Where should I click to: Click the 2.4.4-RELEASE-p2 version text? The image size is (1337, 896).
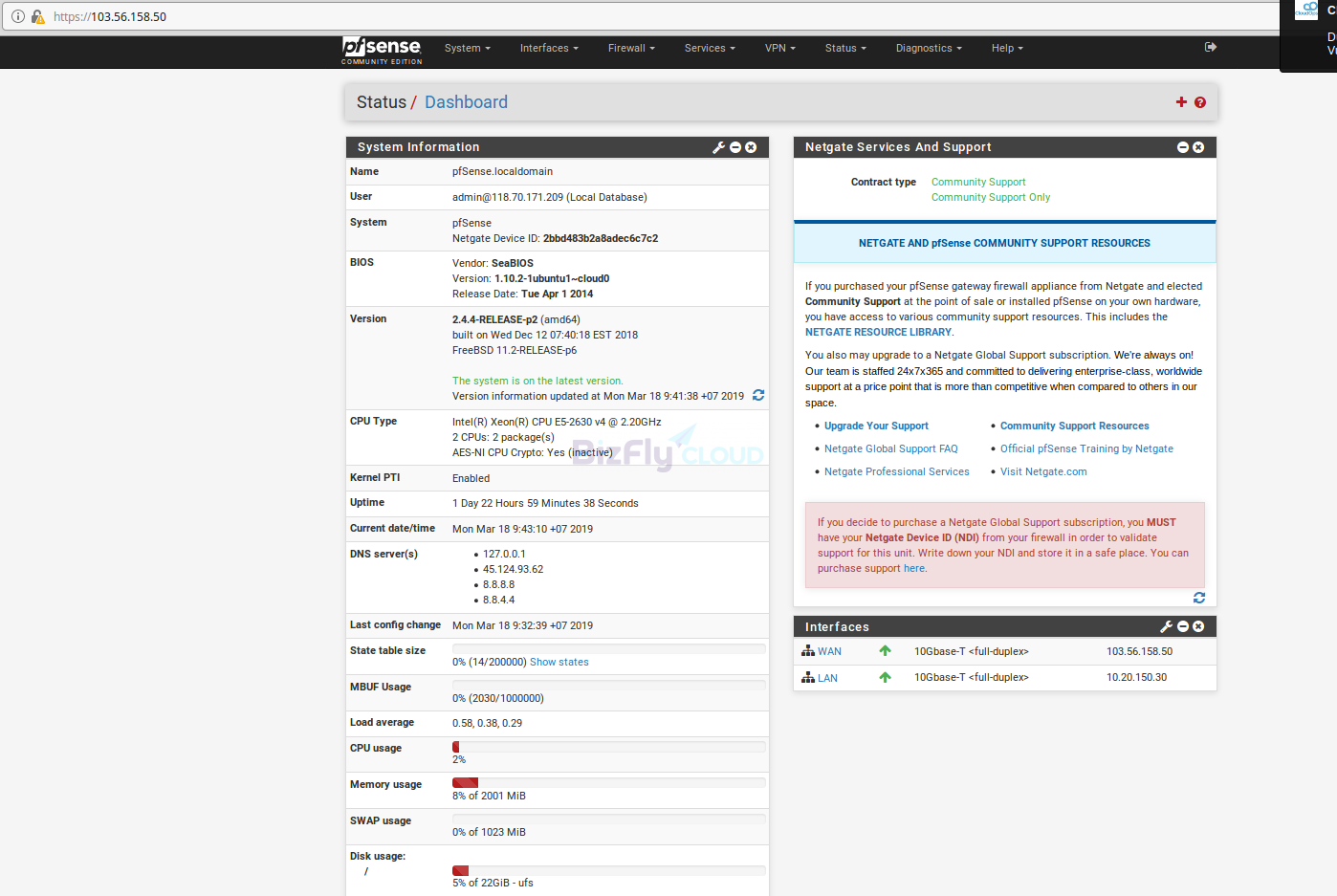point(494,319)
